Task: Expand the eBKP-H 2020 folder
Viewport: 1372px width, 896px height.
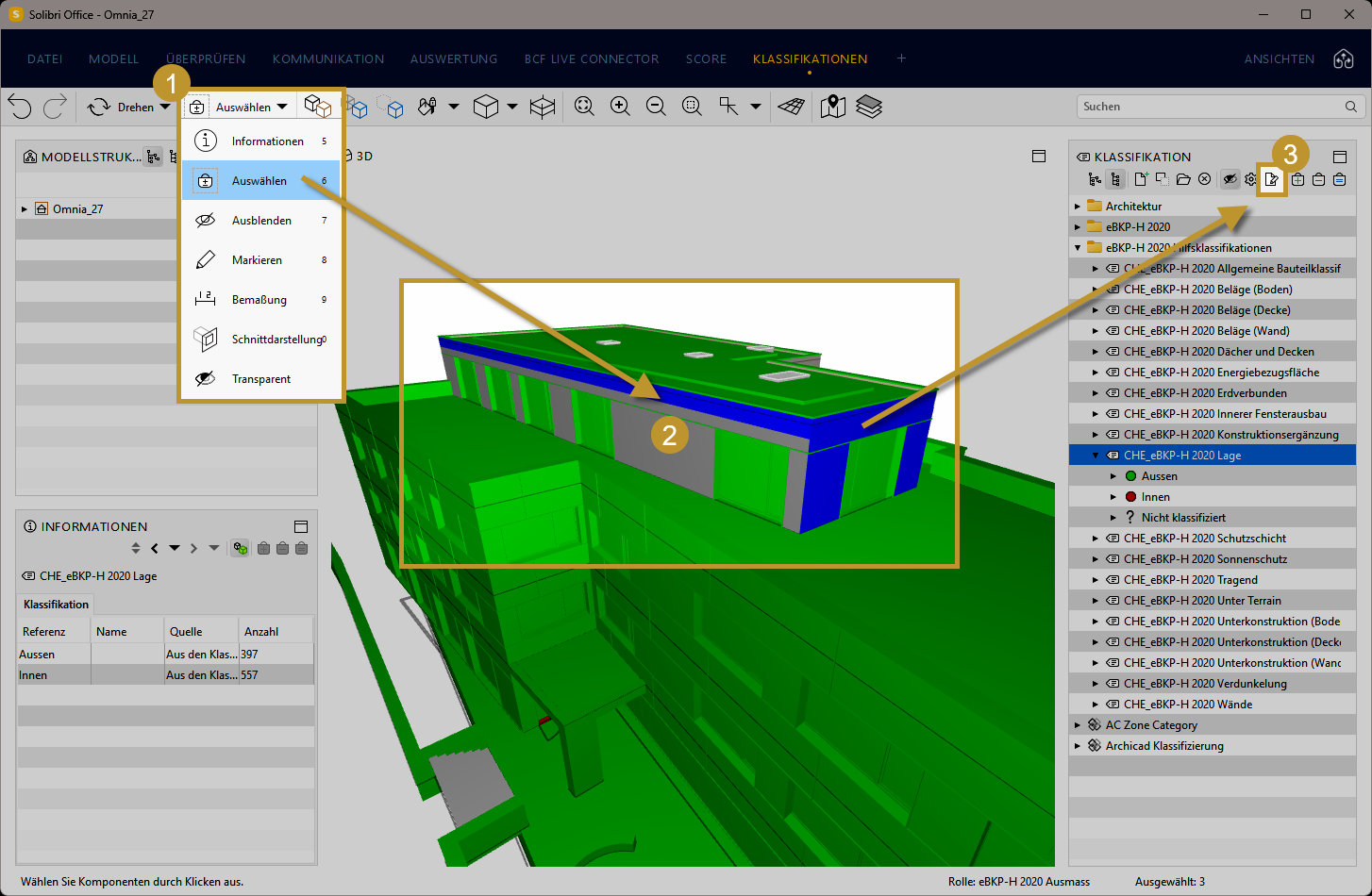Action: point(1078,227)
